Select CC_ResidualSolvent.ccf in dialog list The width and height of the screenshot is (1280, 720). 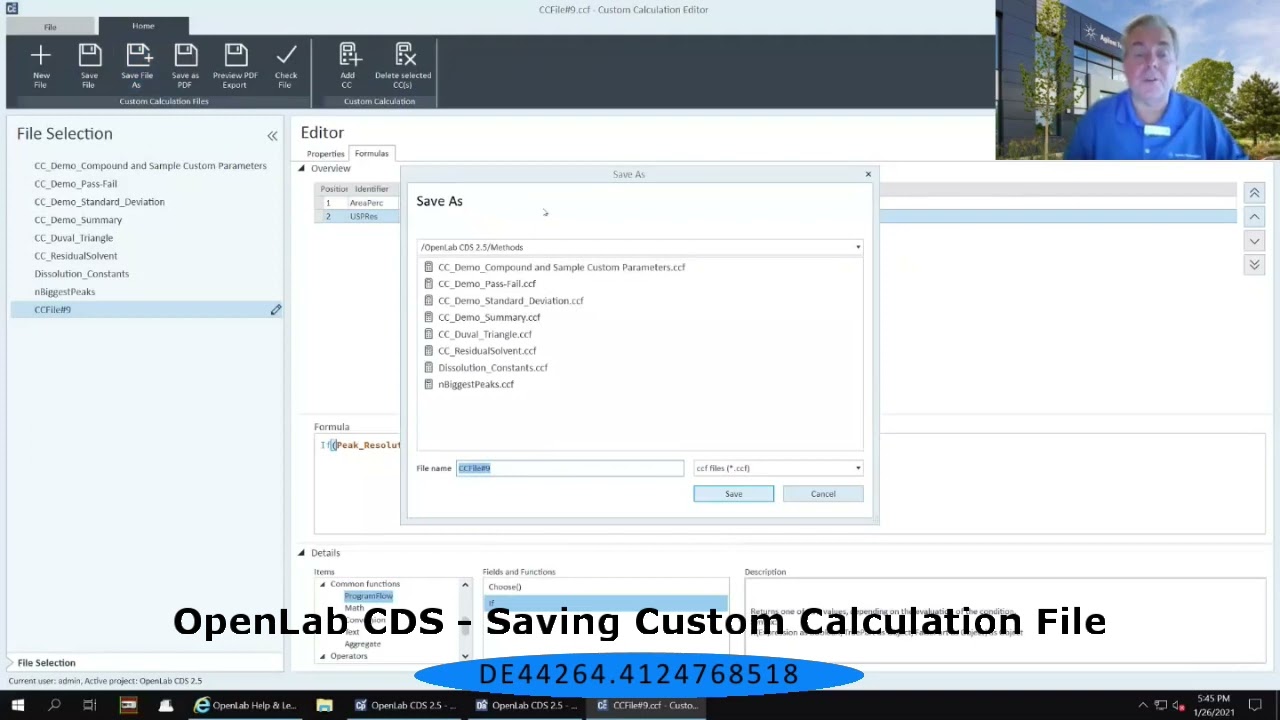(487, 351)
